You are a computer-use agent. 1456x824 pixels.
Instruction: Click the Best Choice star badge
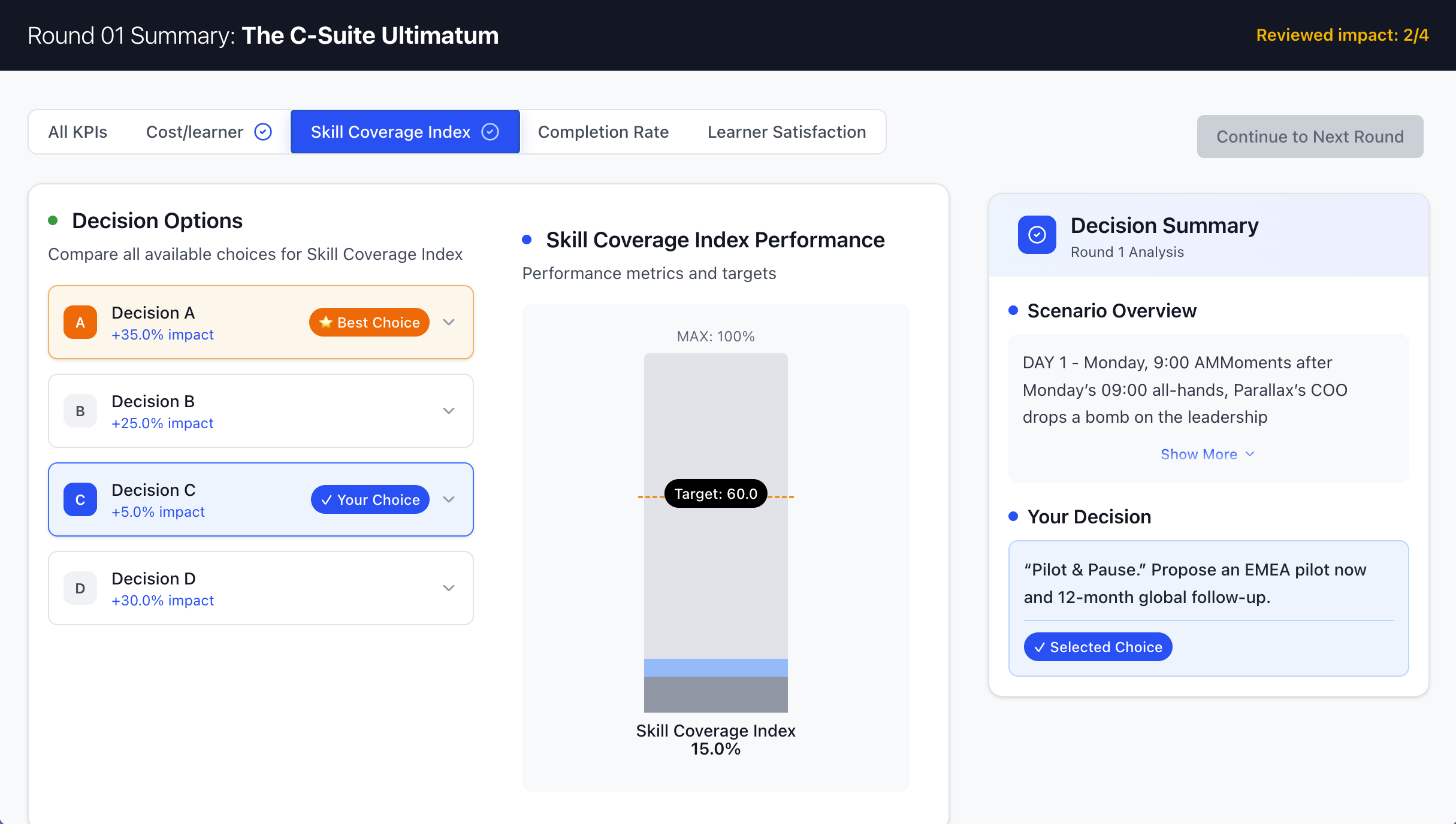[x=369, y=323]
